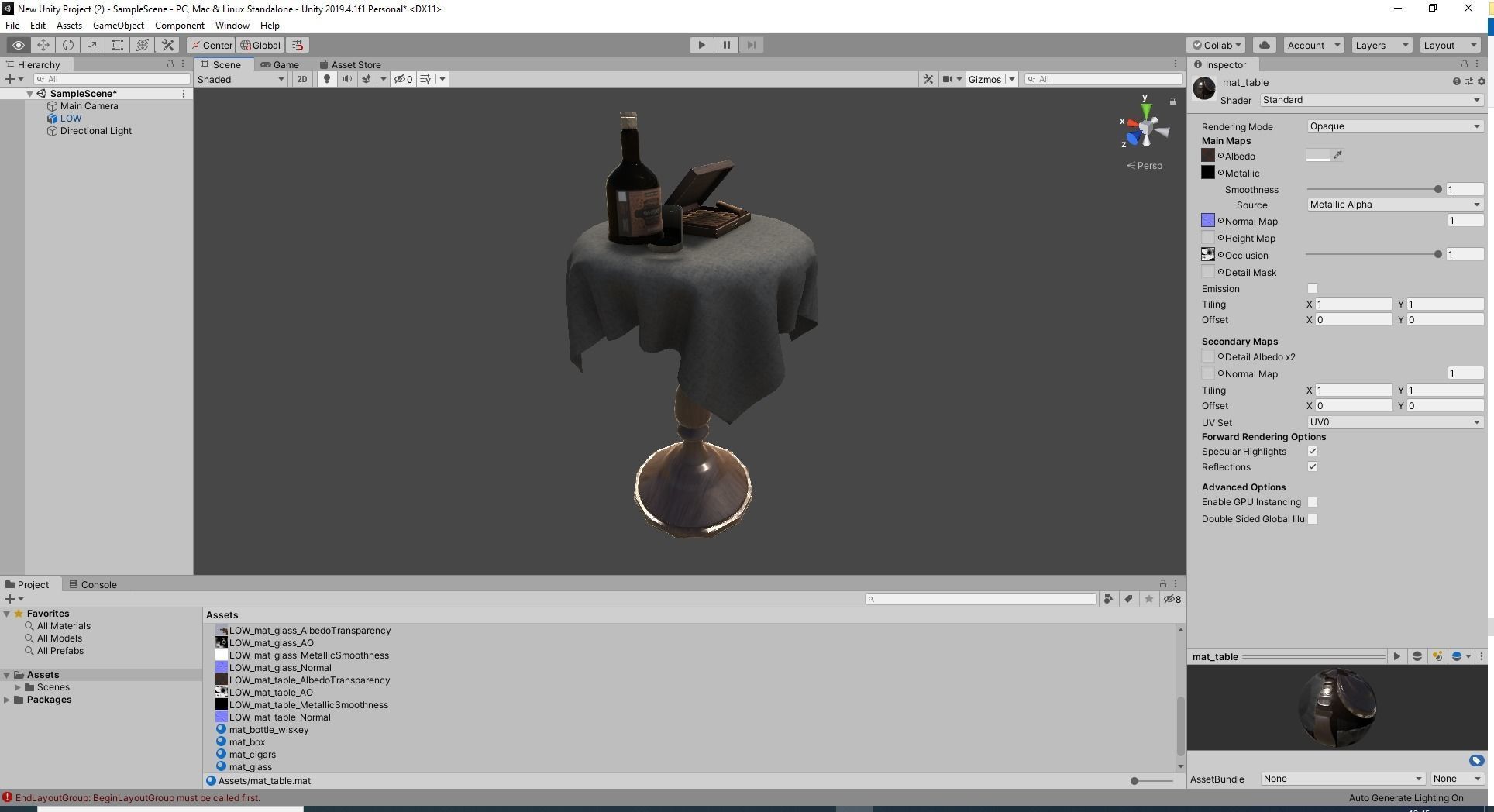The width and height of the screenshot is (1494, 812).
Task: Open the AssetBundle name dropdown
Action: point(1342,779)
